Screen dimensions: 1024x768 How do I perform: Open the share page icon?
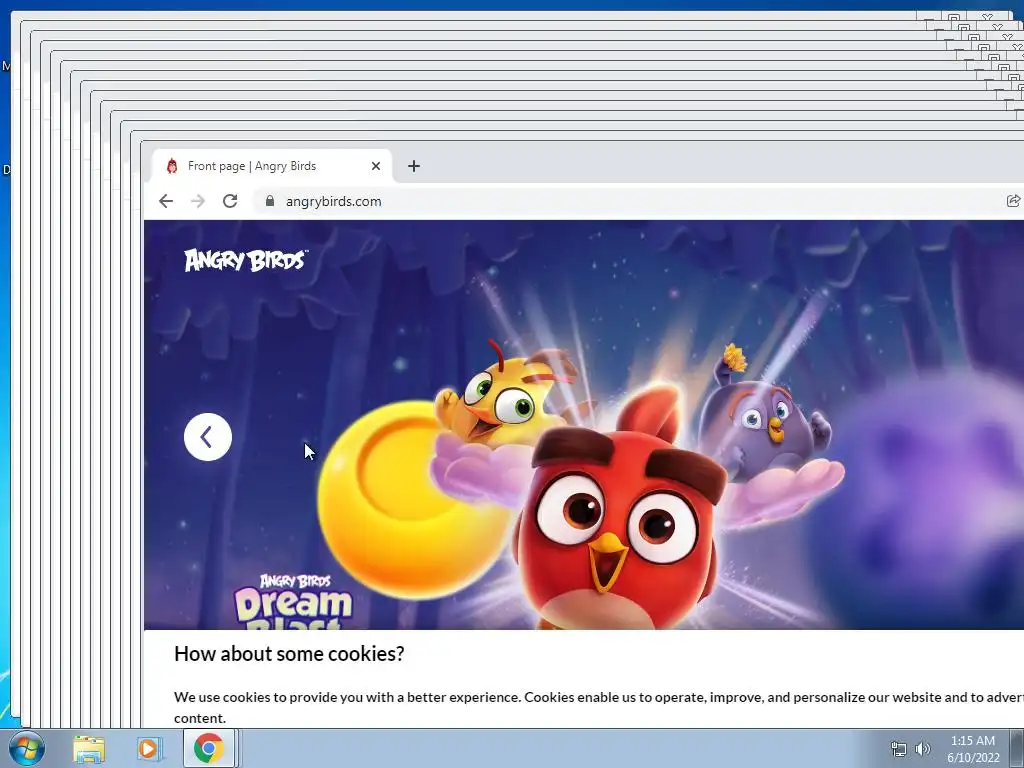coord(1013,201)
